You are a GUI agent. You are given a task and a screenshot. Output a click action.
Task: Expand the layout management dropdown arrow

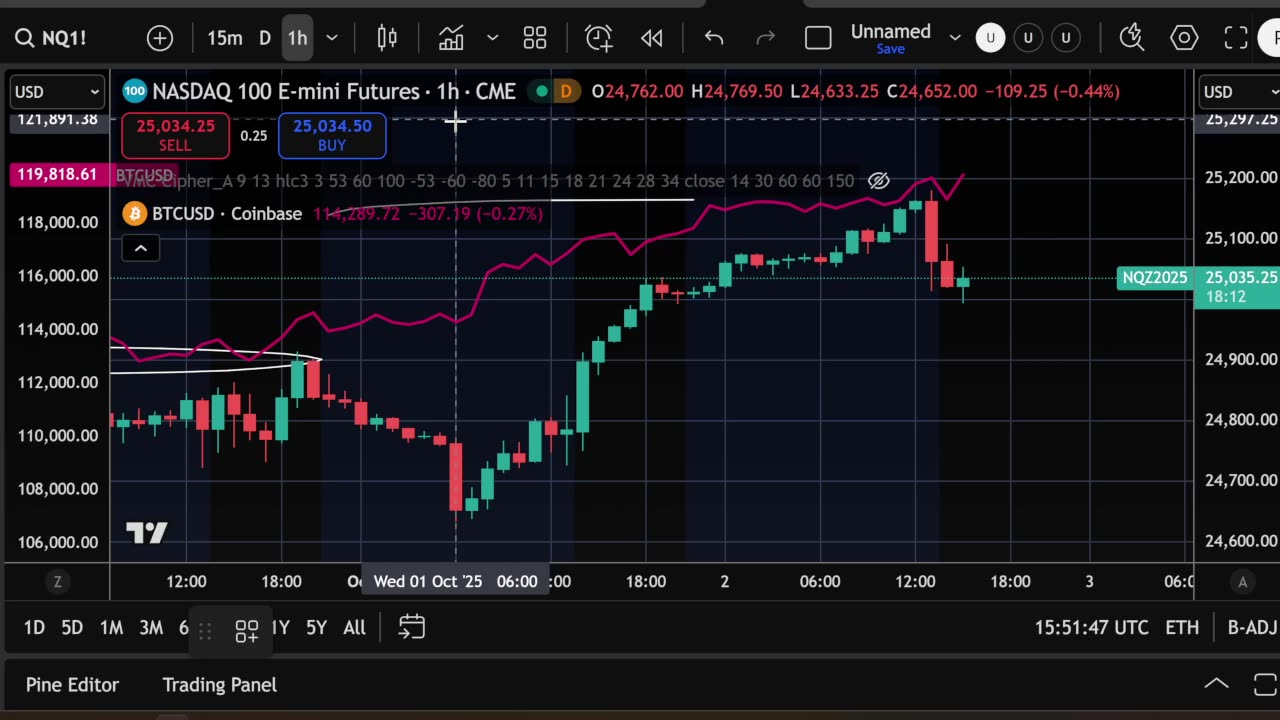[955, 38]
